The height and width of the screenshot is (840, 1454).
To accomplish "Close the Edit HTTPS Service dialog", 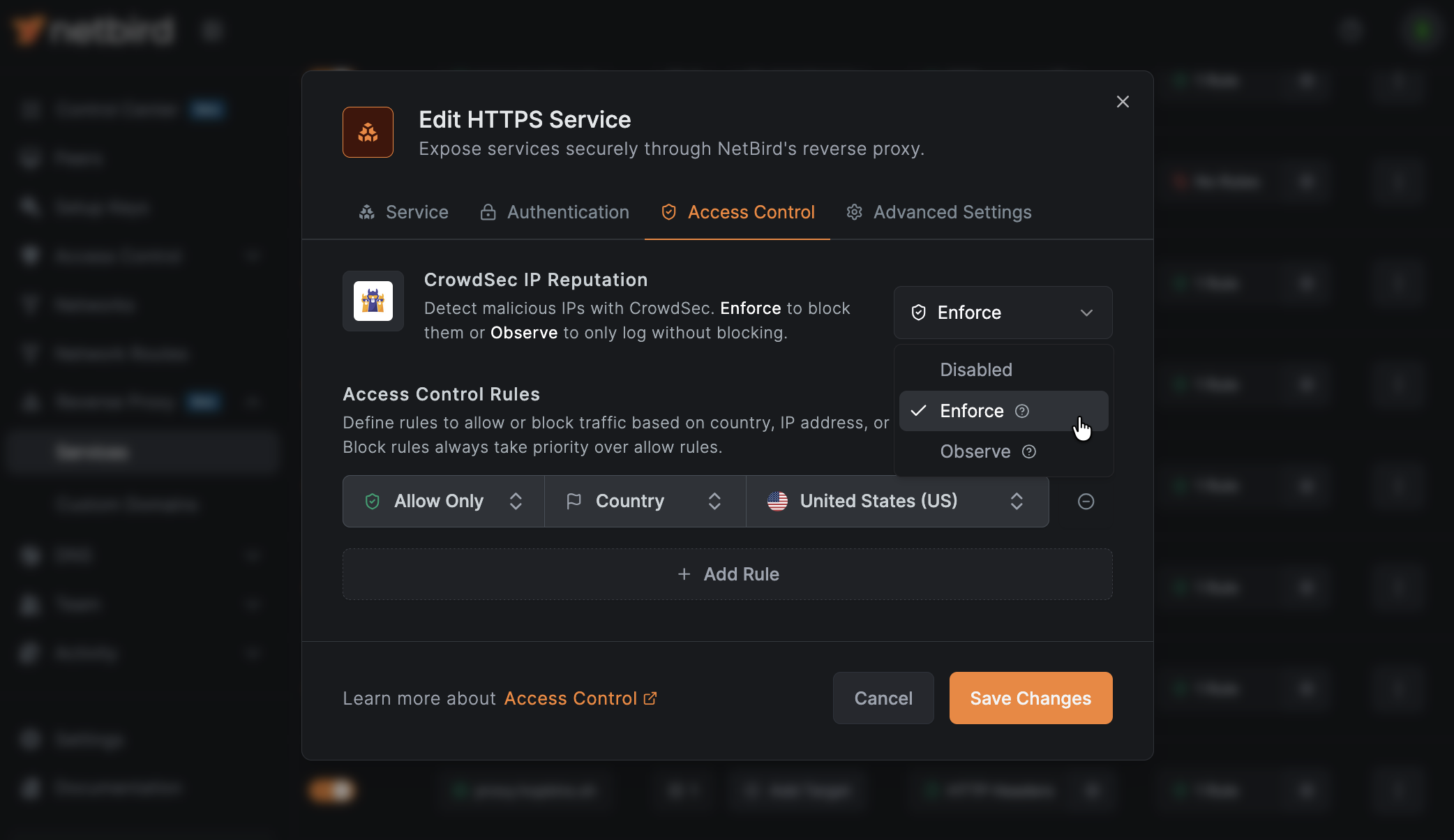I will [1123, 102].
